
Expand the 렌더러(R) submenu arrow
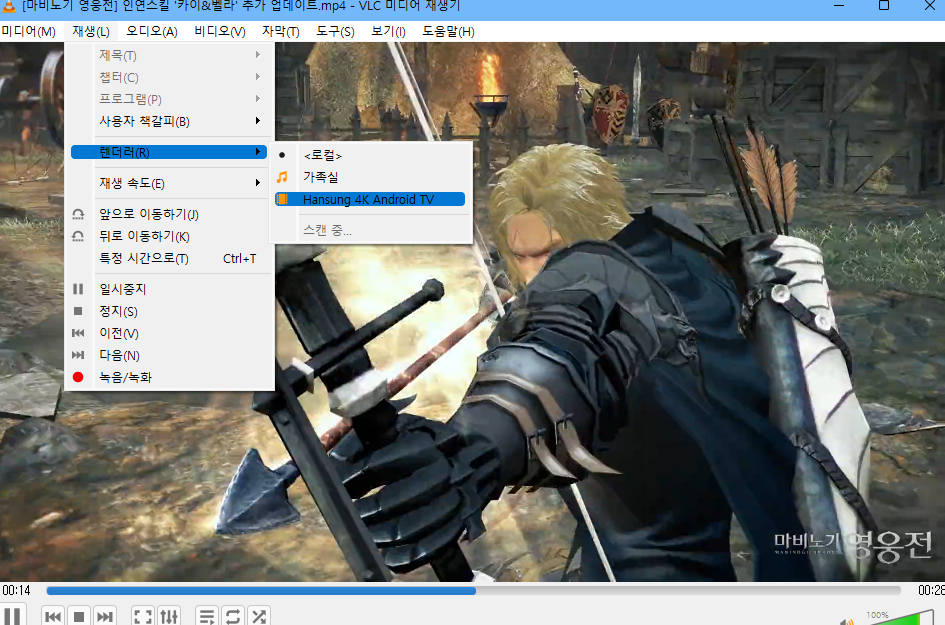pos(257,152)
